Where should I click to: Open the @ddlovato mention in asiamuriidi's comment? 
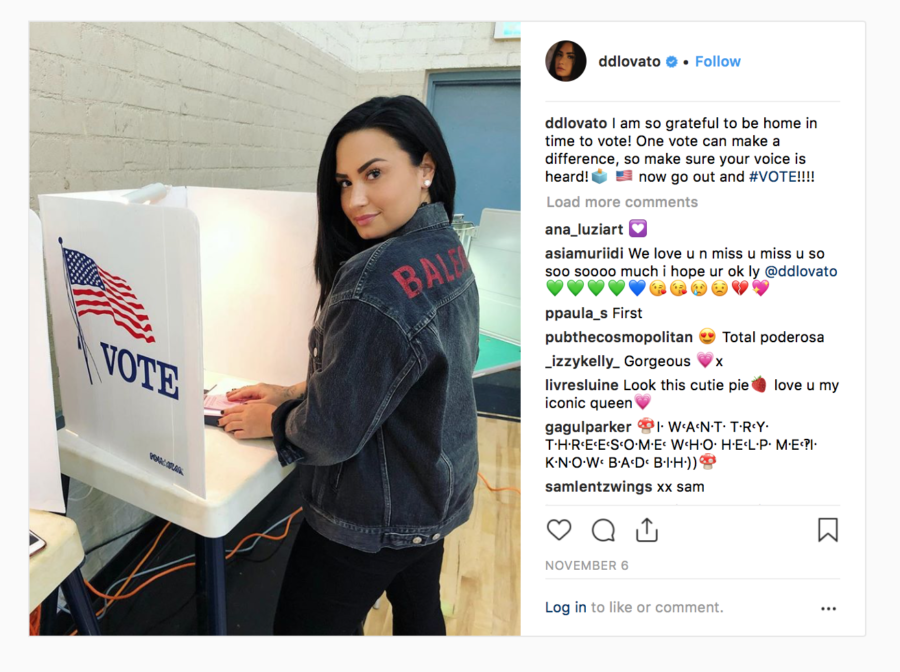pos(801,271)
